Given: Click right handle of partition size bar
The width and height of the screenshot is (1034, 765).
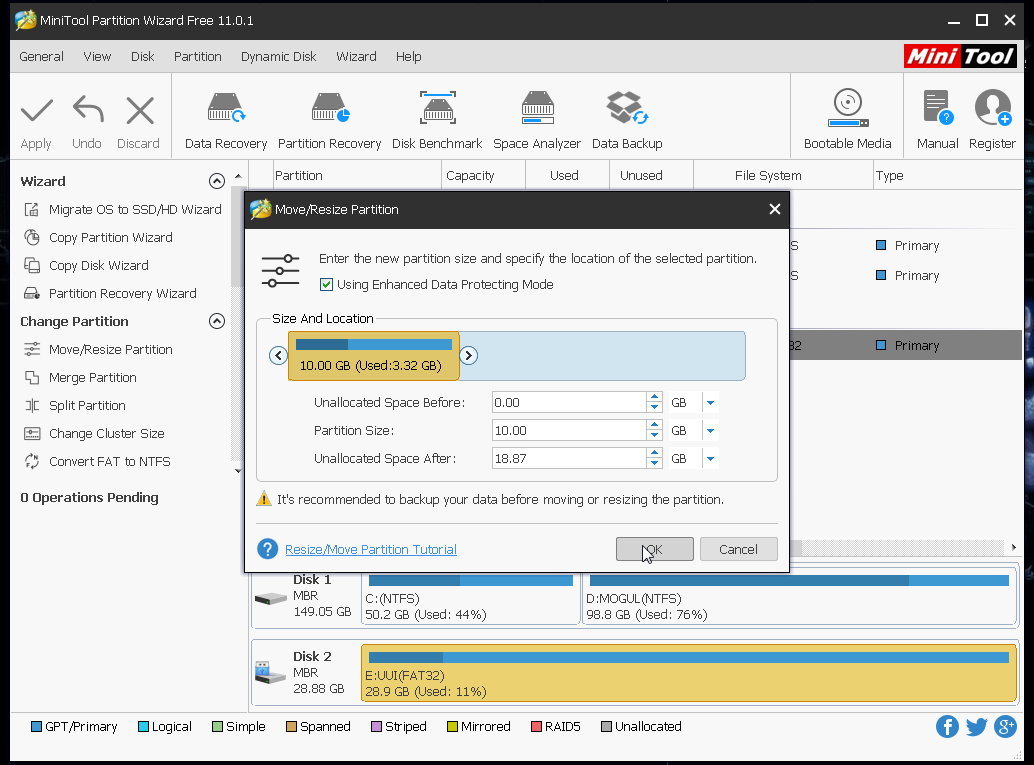Looking at the screenshot, I should coord(468,355).
